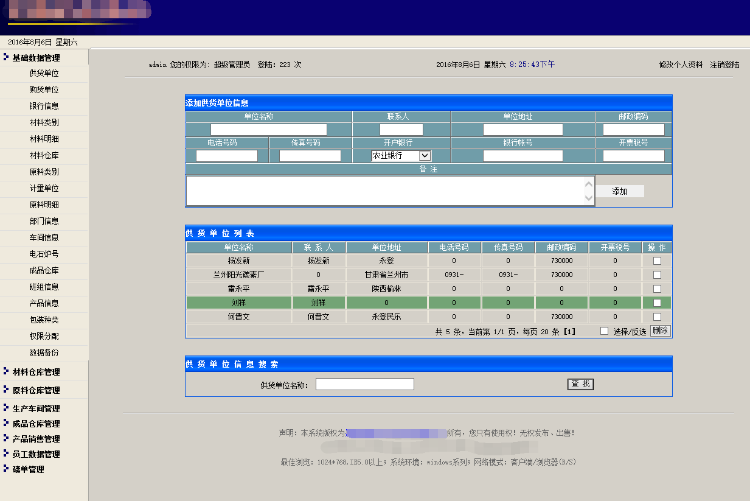The width and height of the screenshot is (750, 501).
Task: Click the logout link at top right
Action: tap(724, 64)
